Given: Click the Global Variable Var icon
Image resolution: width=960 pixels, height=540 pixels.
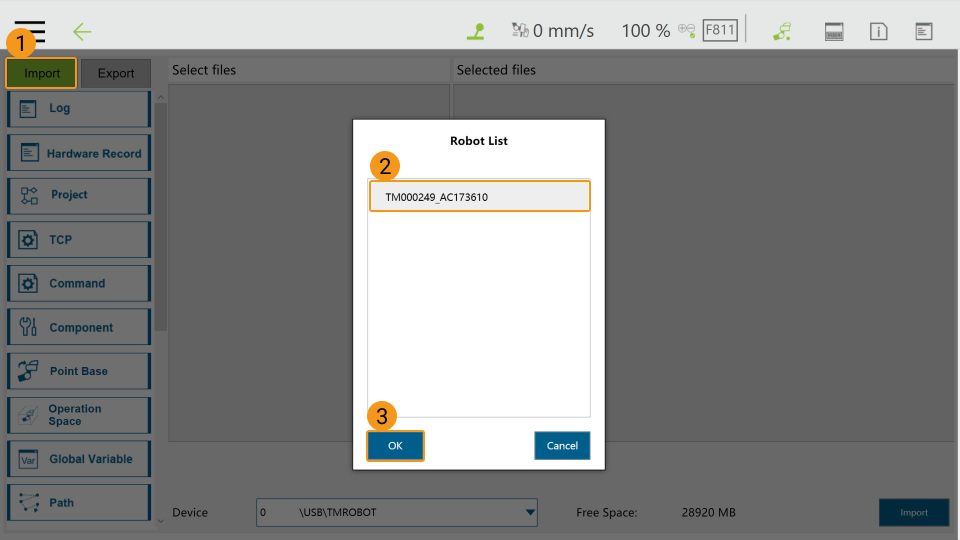Looking at the screenshot, I should [x=28, y=459].
